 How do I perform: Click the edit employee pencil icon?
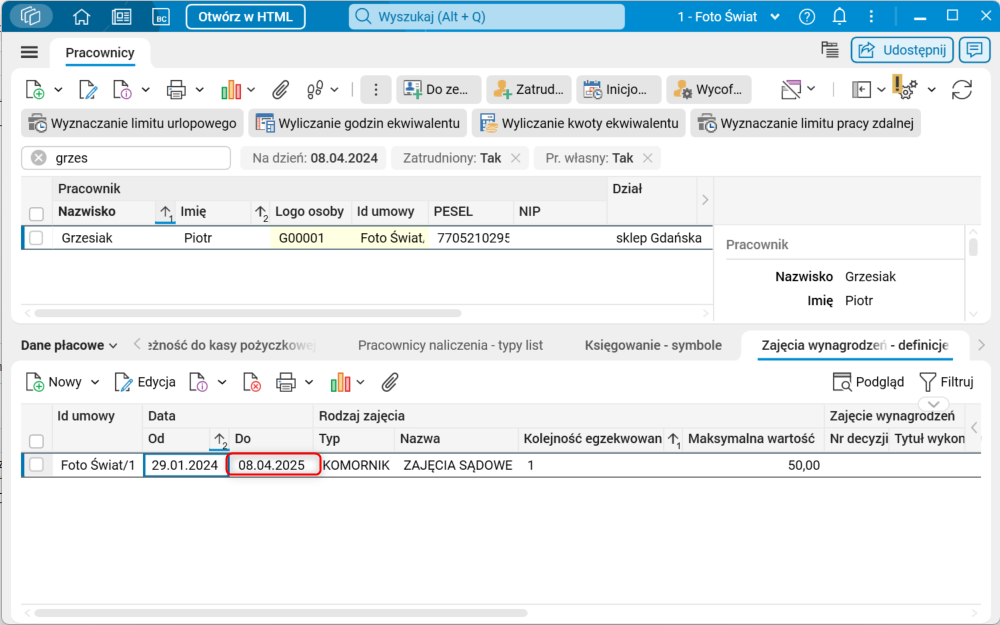point(87,90)
